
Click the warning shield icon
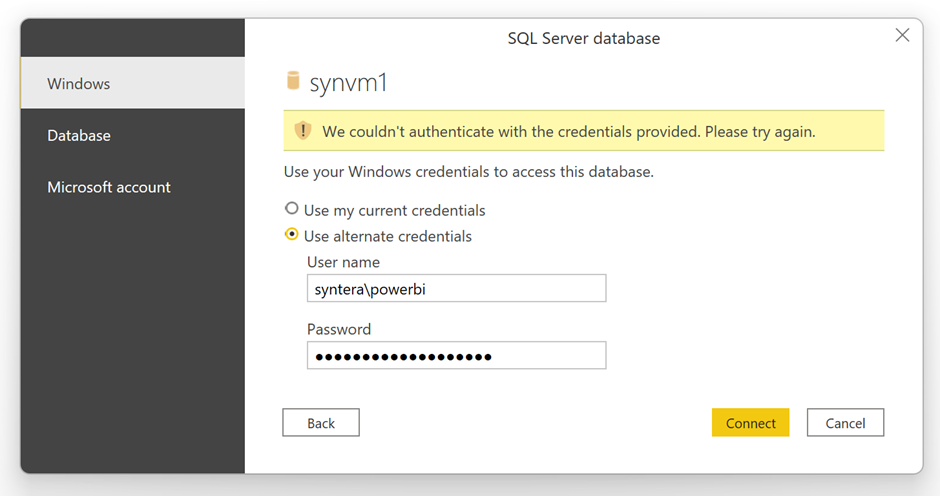303,131
